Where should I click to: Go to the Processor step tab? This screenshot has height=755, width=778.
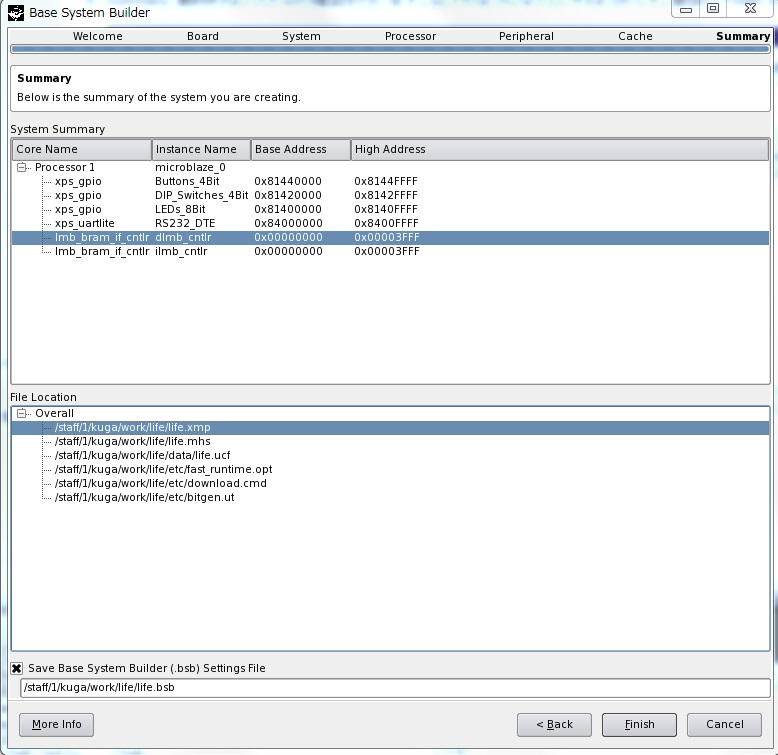tap(410, 36)
